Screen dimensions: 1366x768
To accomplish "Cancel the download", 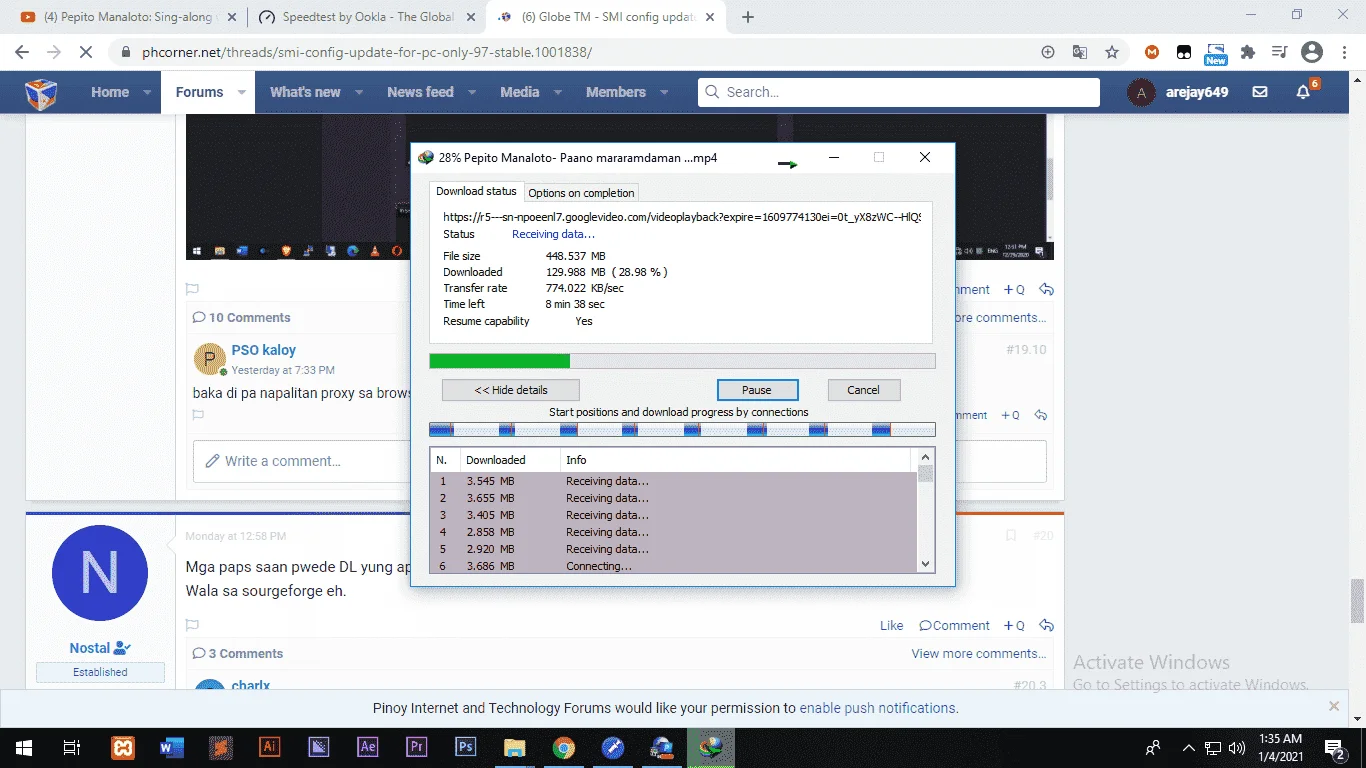I will click(x=864, y=390).
